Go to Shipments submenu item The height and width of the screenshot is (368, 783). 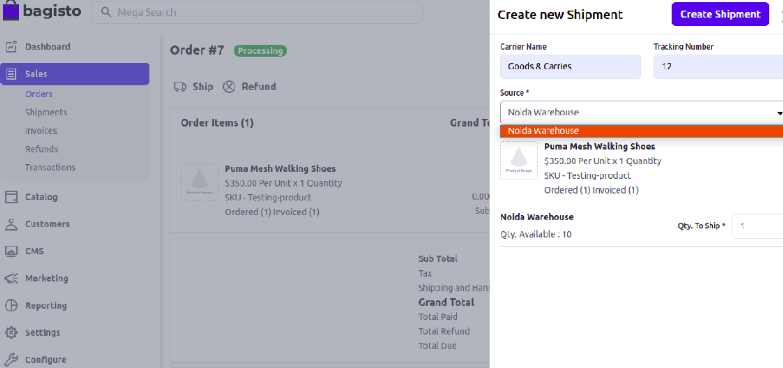[x=46, y=112]
